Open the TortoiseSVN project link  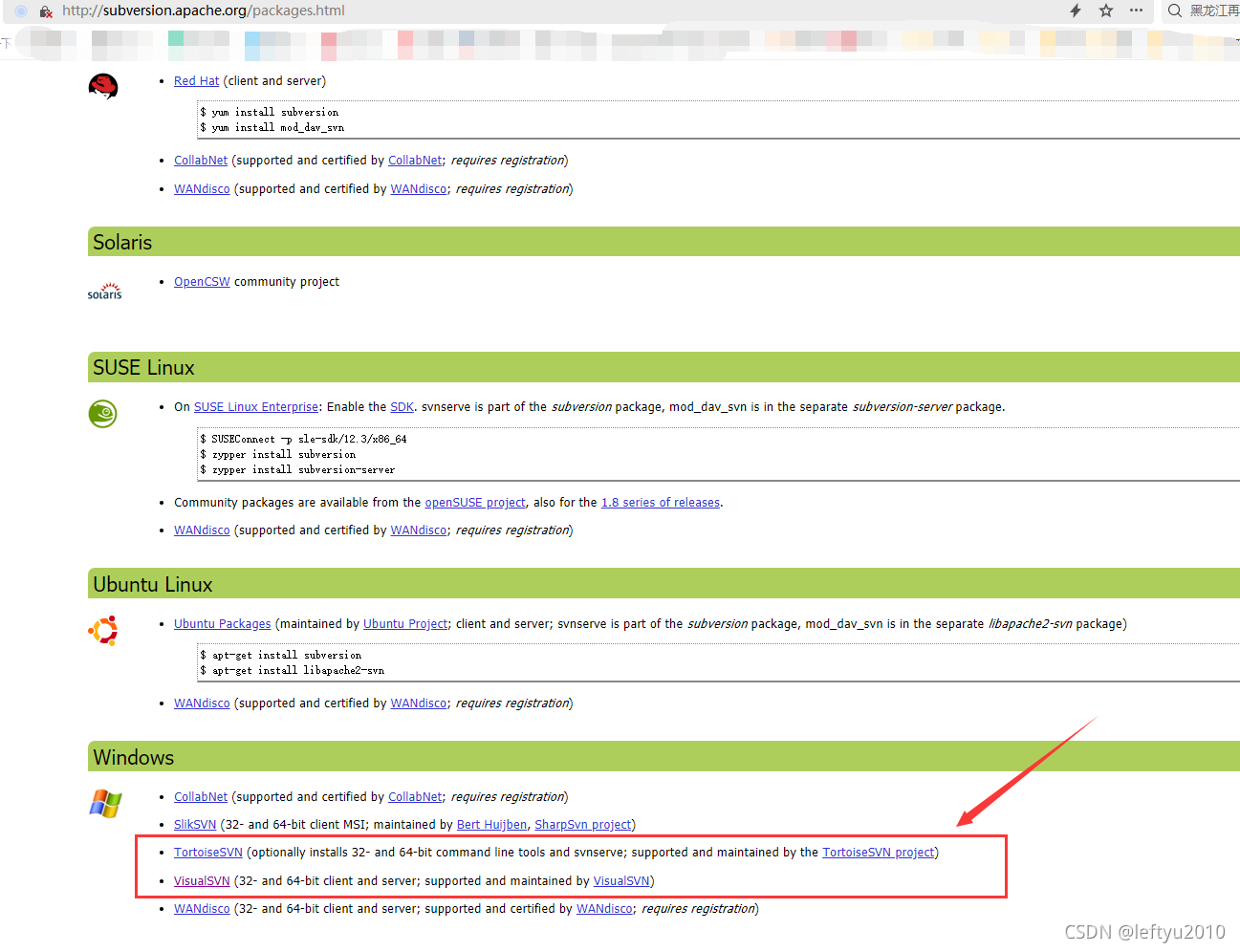[x=879, y=853]
